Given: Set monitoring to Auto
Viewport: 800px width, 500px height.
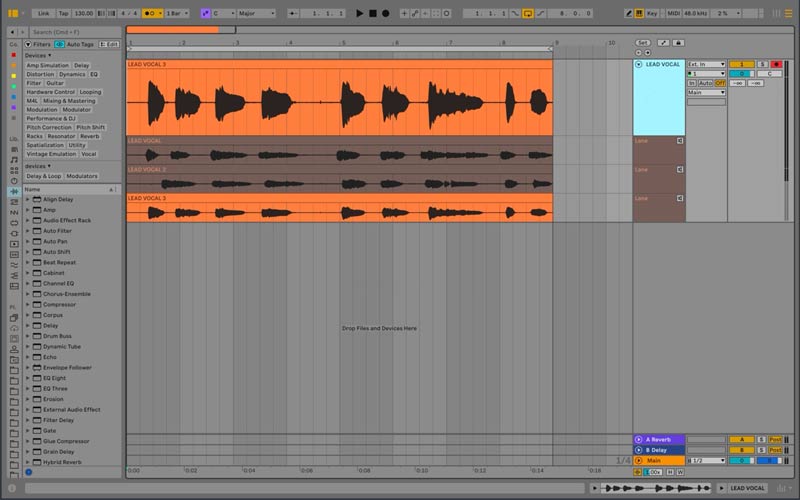Looking at the screenshot, I should click(706, 83).
